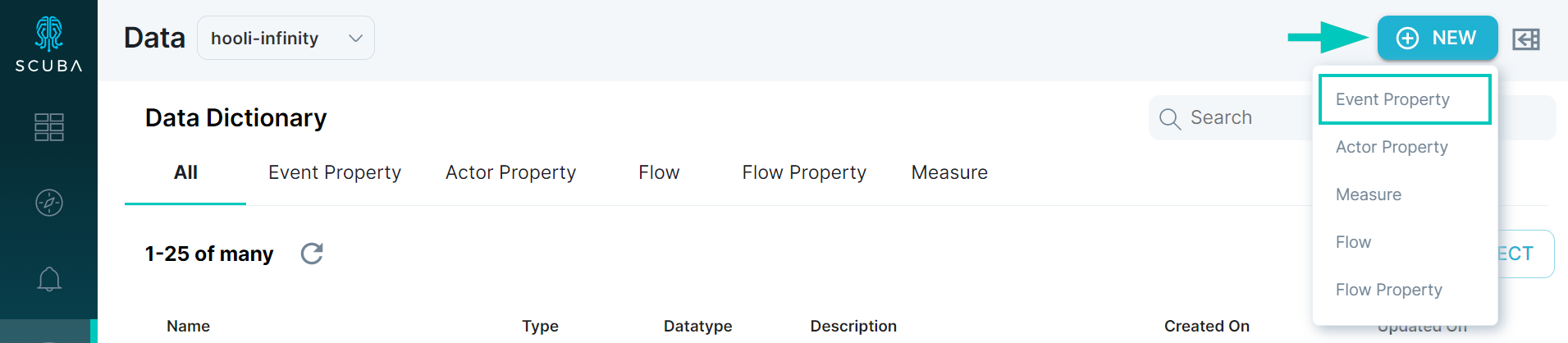This screenshot has width=1568, height=343.
Task: Click the NEW button
Action: click(1438, 38)
